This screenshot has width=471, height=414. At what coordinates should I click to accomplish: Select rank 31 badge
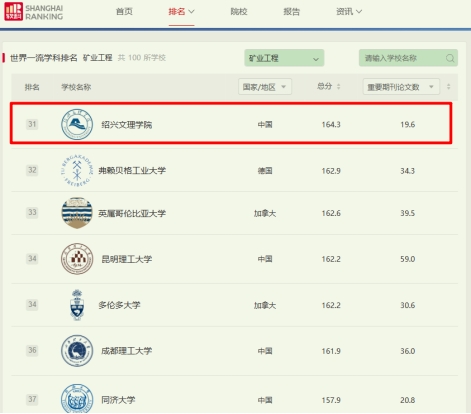coord(32,124)
